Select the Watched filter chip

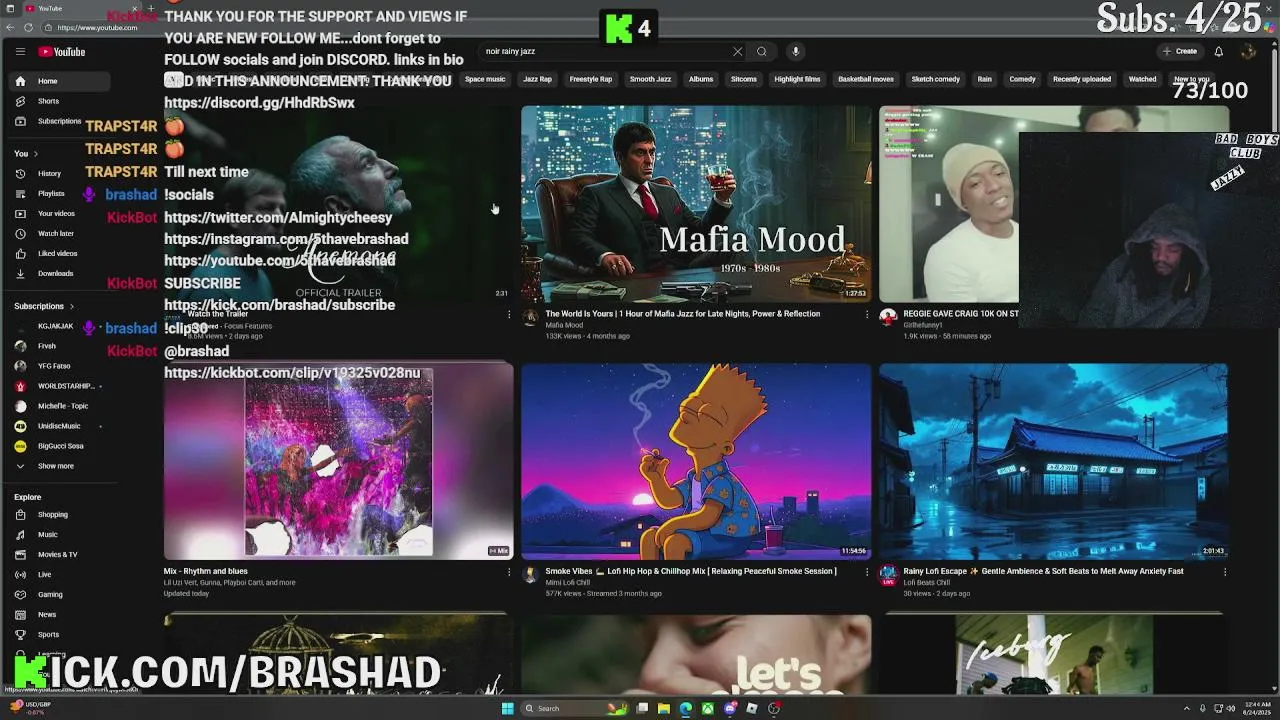click(x=1142, y=79)
